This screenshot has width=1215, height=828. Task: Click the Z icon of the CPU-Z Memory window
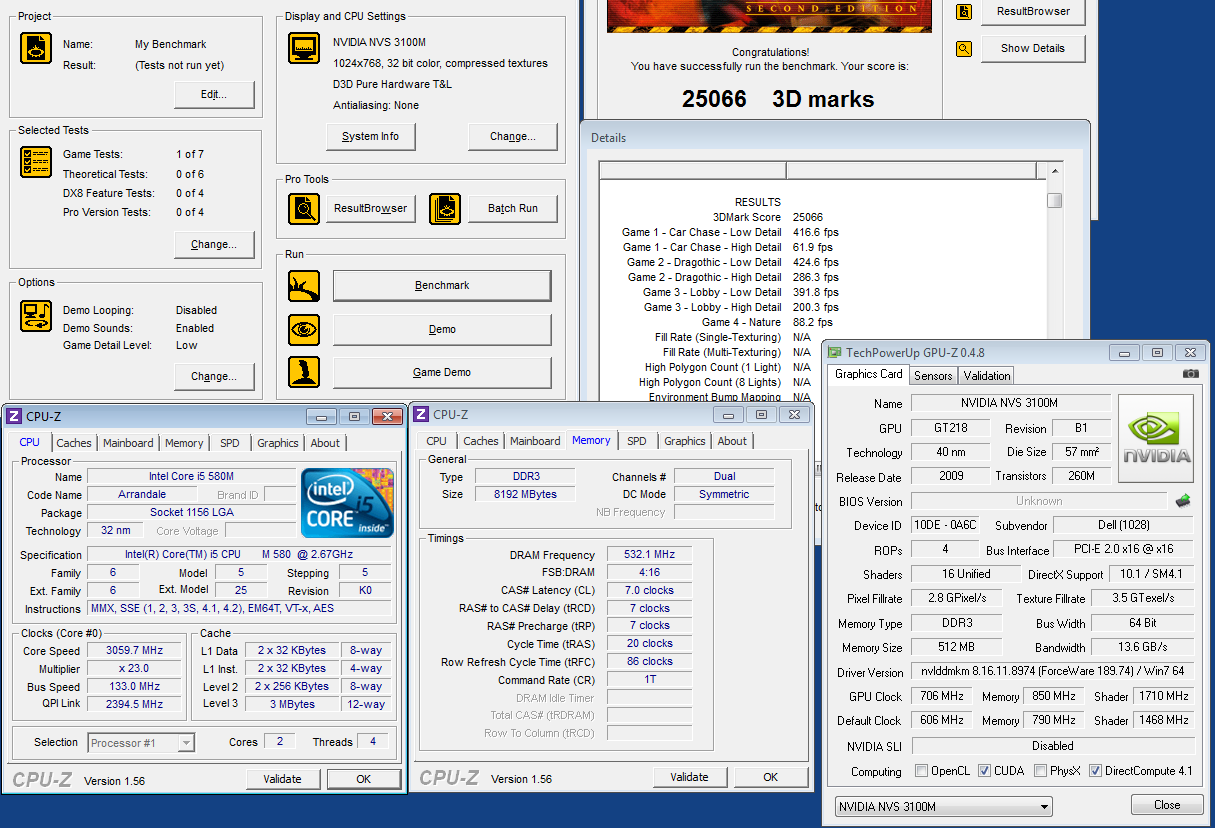pyautogui.click(x=421, y=414)
